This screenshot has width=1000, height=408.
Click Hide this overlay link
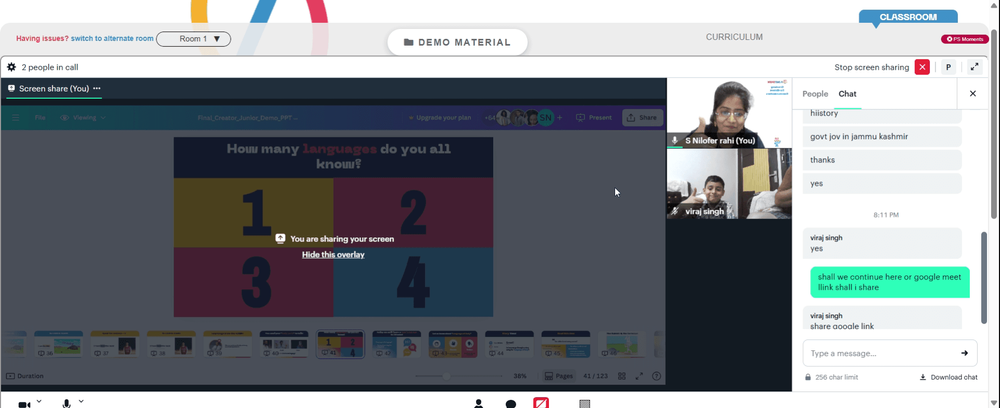(333, 254)
